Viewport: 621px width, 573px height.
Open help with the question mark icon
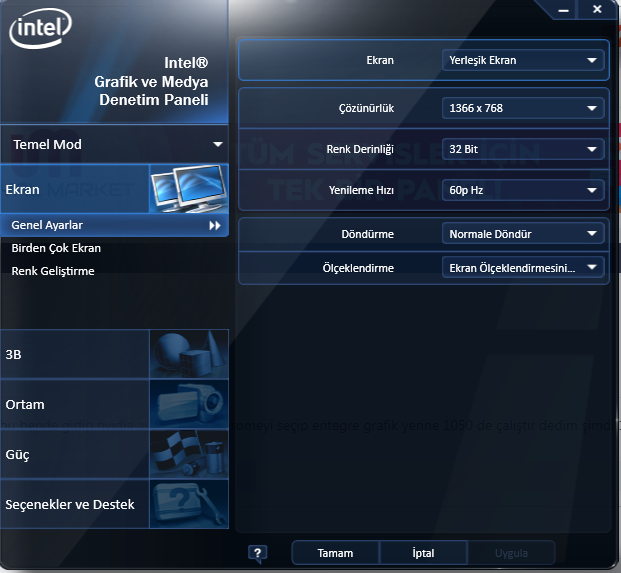tap(257, 553)
